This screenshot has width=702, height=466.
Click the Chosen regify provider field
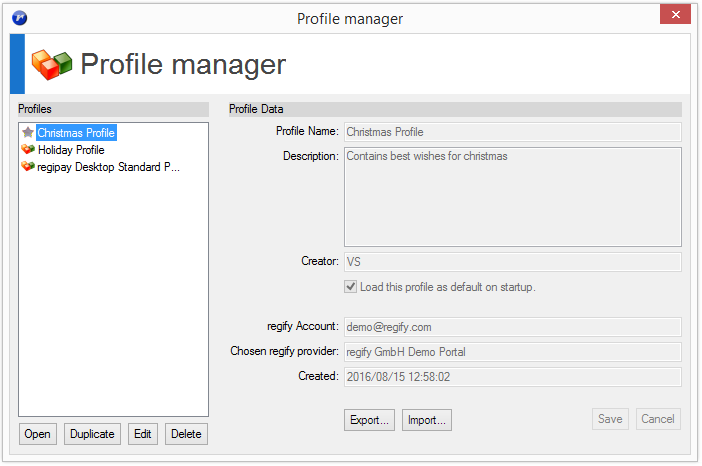[513, 352]
